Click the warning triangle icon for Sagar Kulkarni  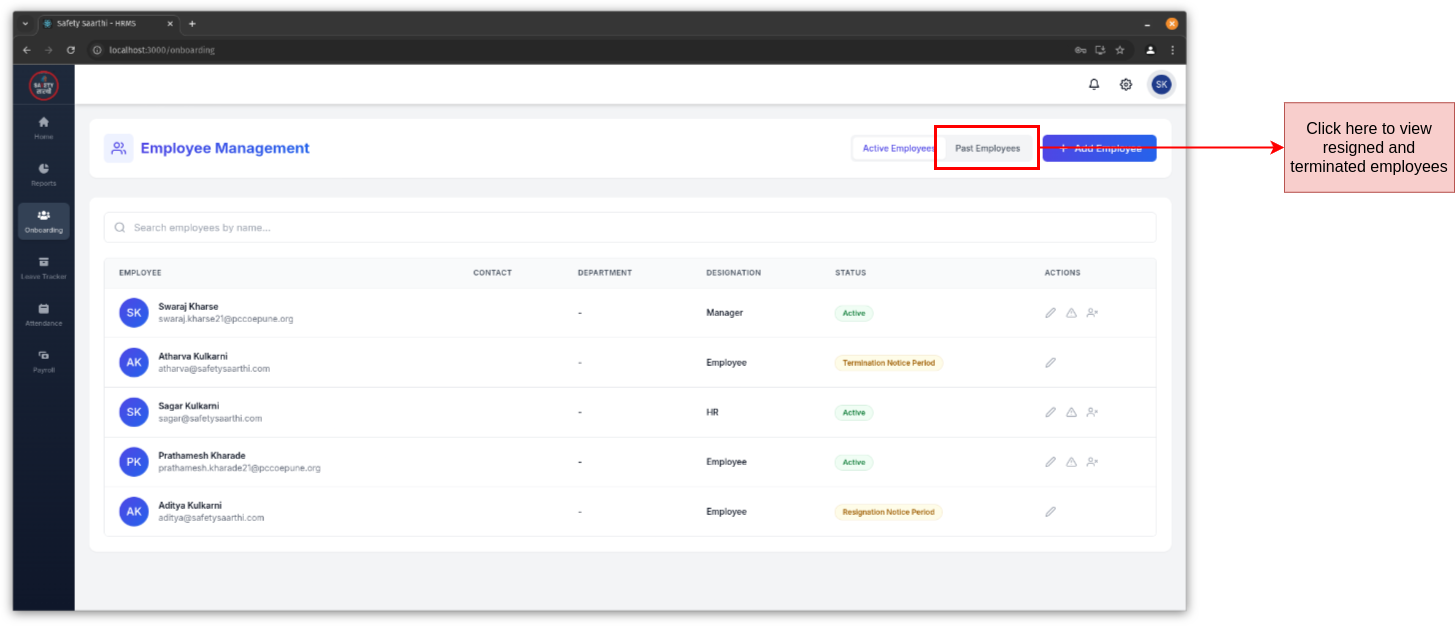(1071, 412)
